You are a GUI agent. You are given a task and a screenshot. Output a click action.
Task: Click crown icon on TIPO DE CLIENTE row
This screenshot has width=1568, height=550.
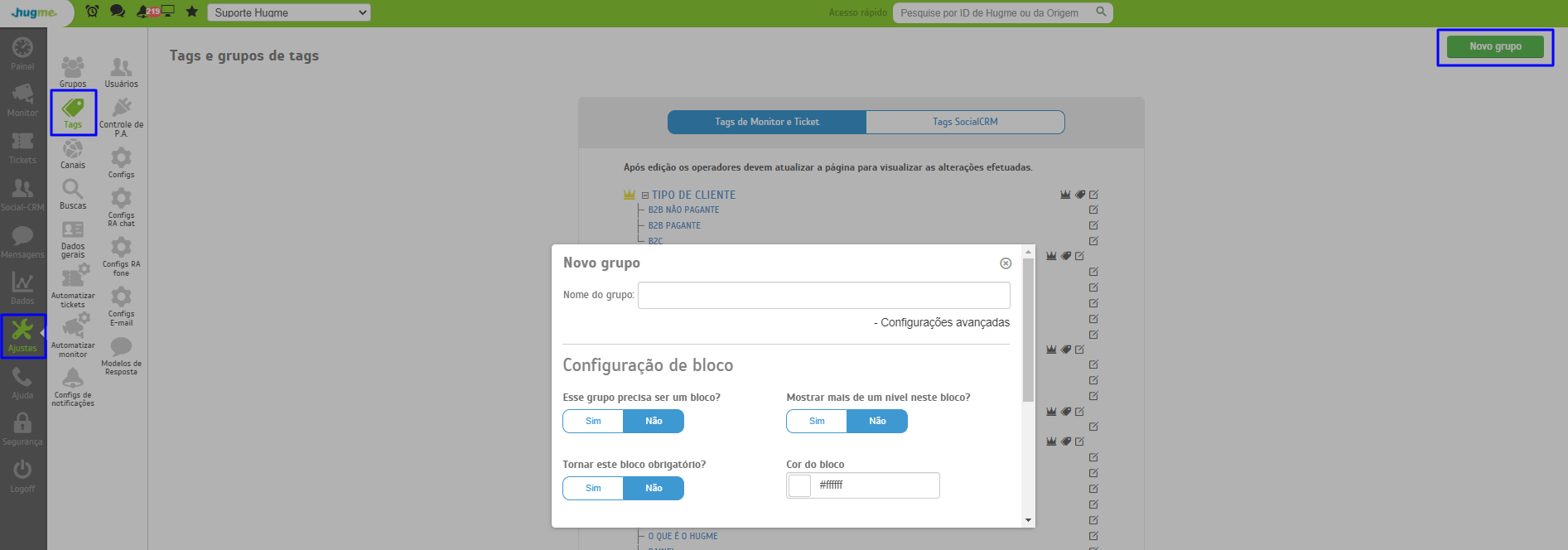pyautogui.click(x=1065, y=195)
